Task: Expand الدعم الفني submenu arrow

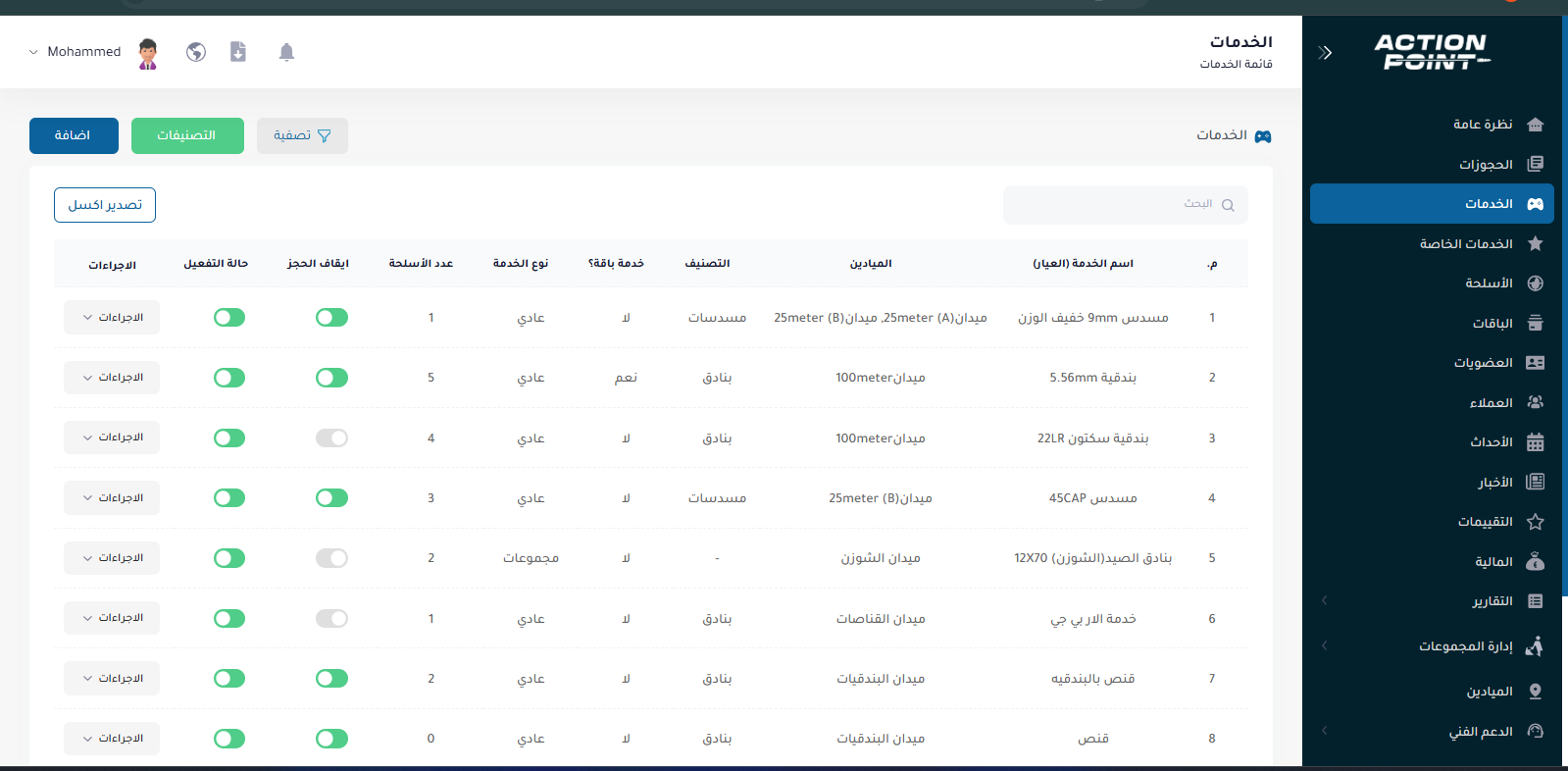Action: (1324, 731)
